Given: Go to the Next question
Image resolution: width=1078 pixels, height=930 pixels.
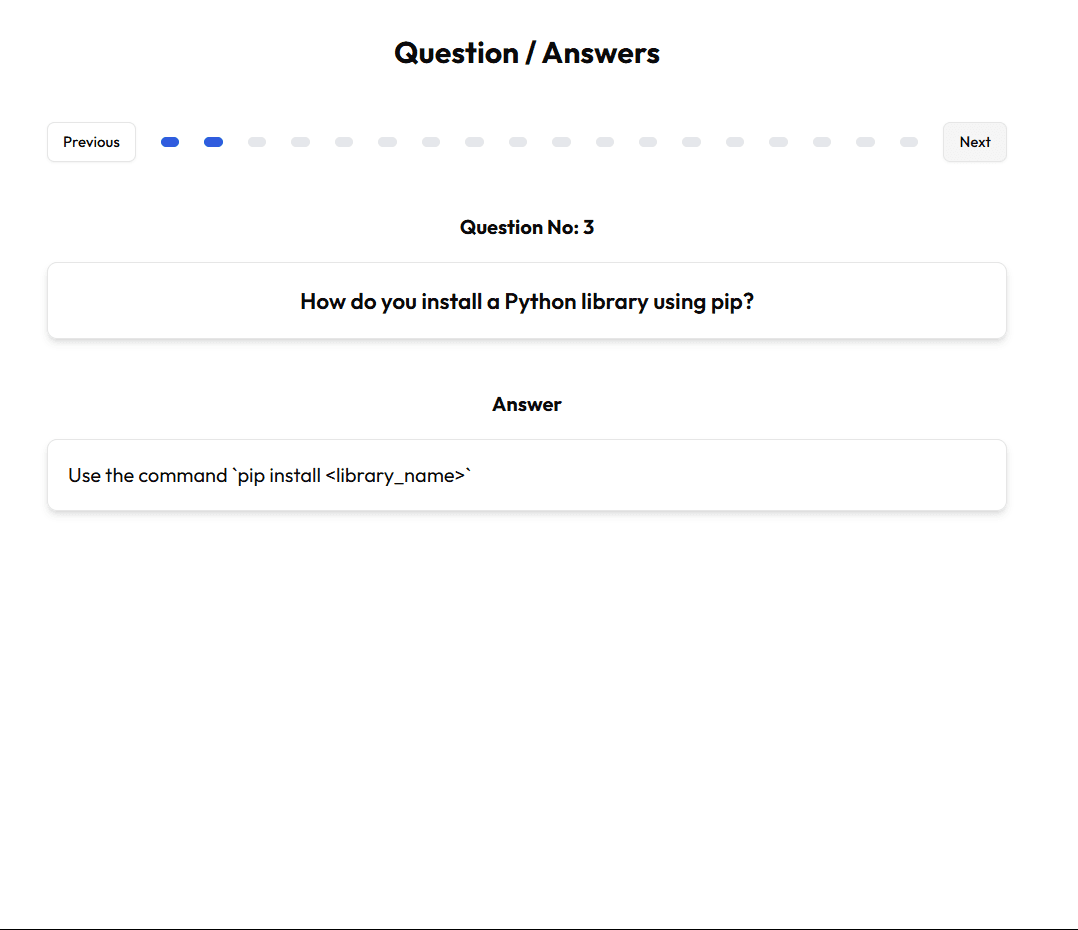Looking at the screenshot, I should tap(974, 142).
